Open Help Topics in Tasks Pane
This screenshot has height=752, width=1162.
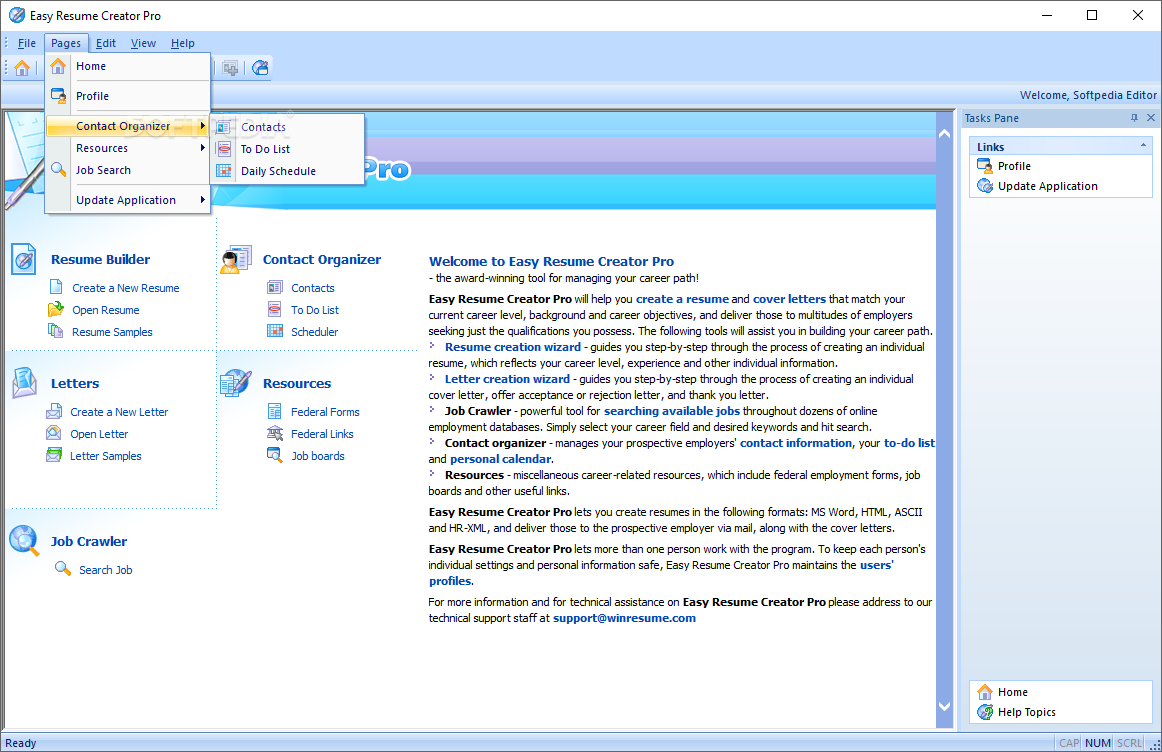point(1026,712)
